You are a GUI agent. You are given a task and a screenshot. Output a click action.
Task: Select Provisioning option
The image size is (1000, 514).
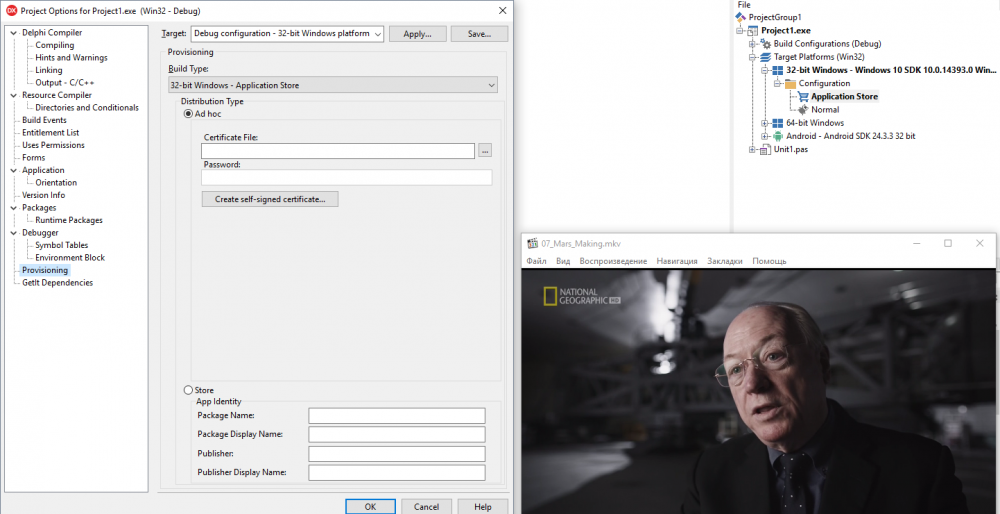coord(45,270)
